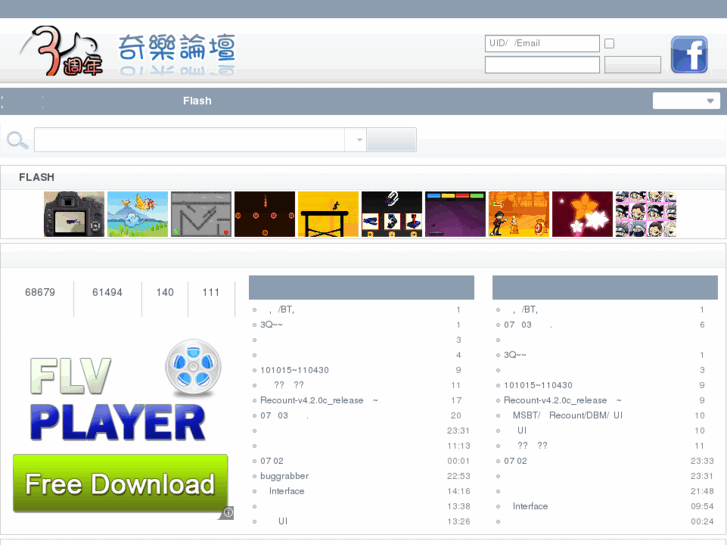Open '101015~110430' thread in left list
This screenshot has width=727, height=545.
[x=294, y=370]
